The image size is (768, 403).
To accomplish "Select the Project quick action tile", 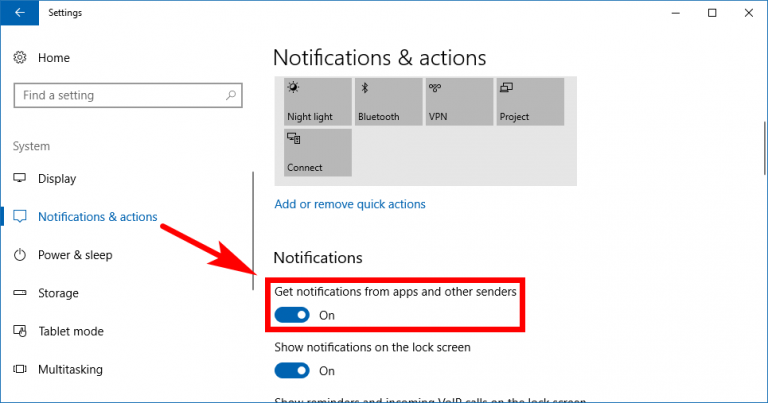I will point(530,102).
